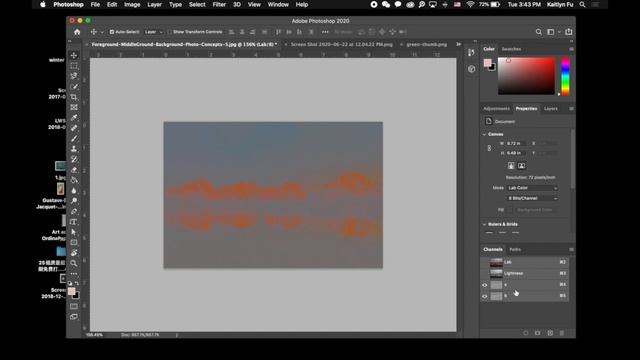
Task: Open the Auto-Select Layer dropdown
Action: (x=154, y=32)
